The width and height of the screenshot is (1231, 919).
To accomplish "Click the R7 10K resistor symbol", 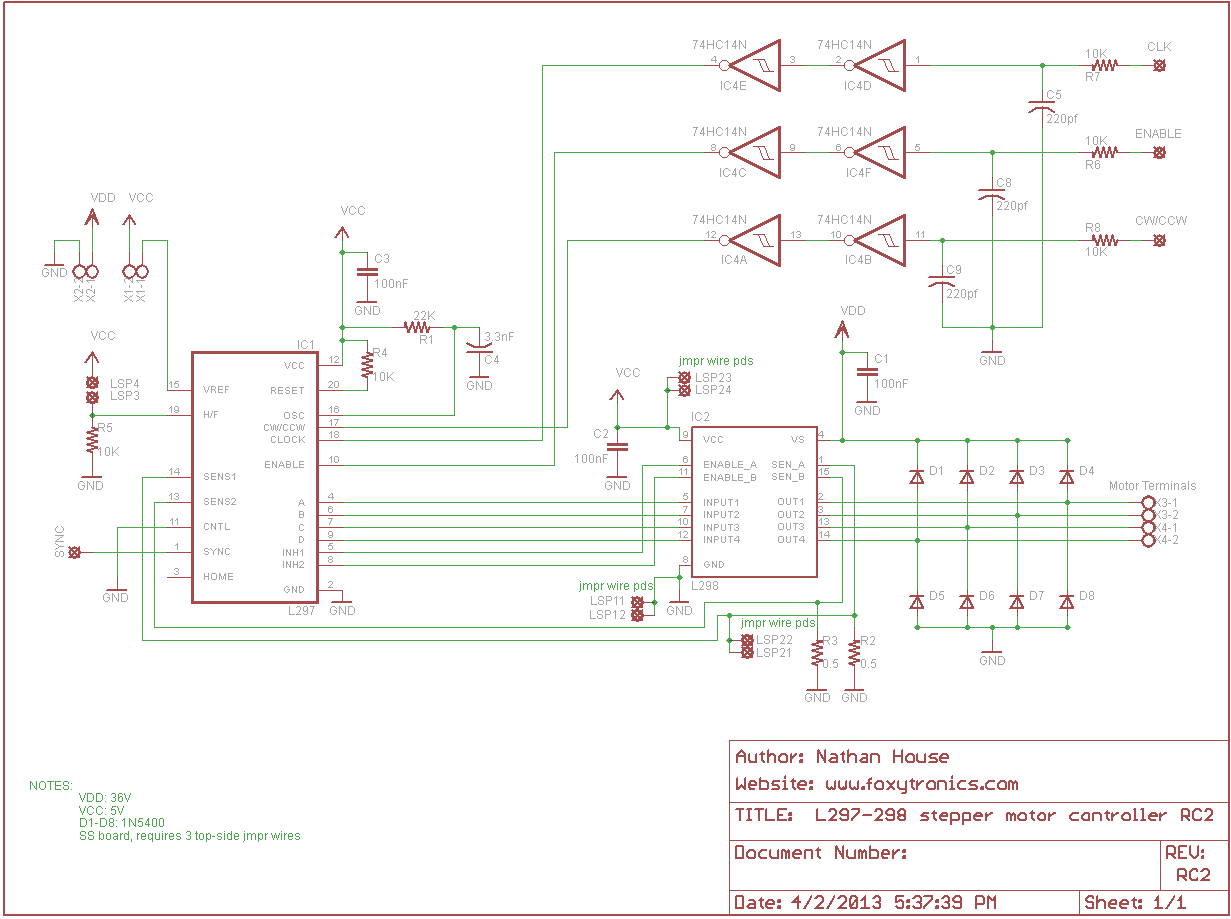I will pos(1102,65).
